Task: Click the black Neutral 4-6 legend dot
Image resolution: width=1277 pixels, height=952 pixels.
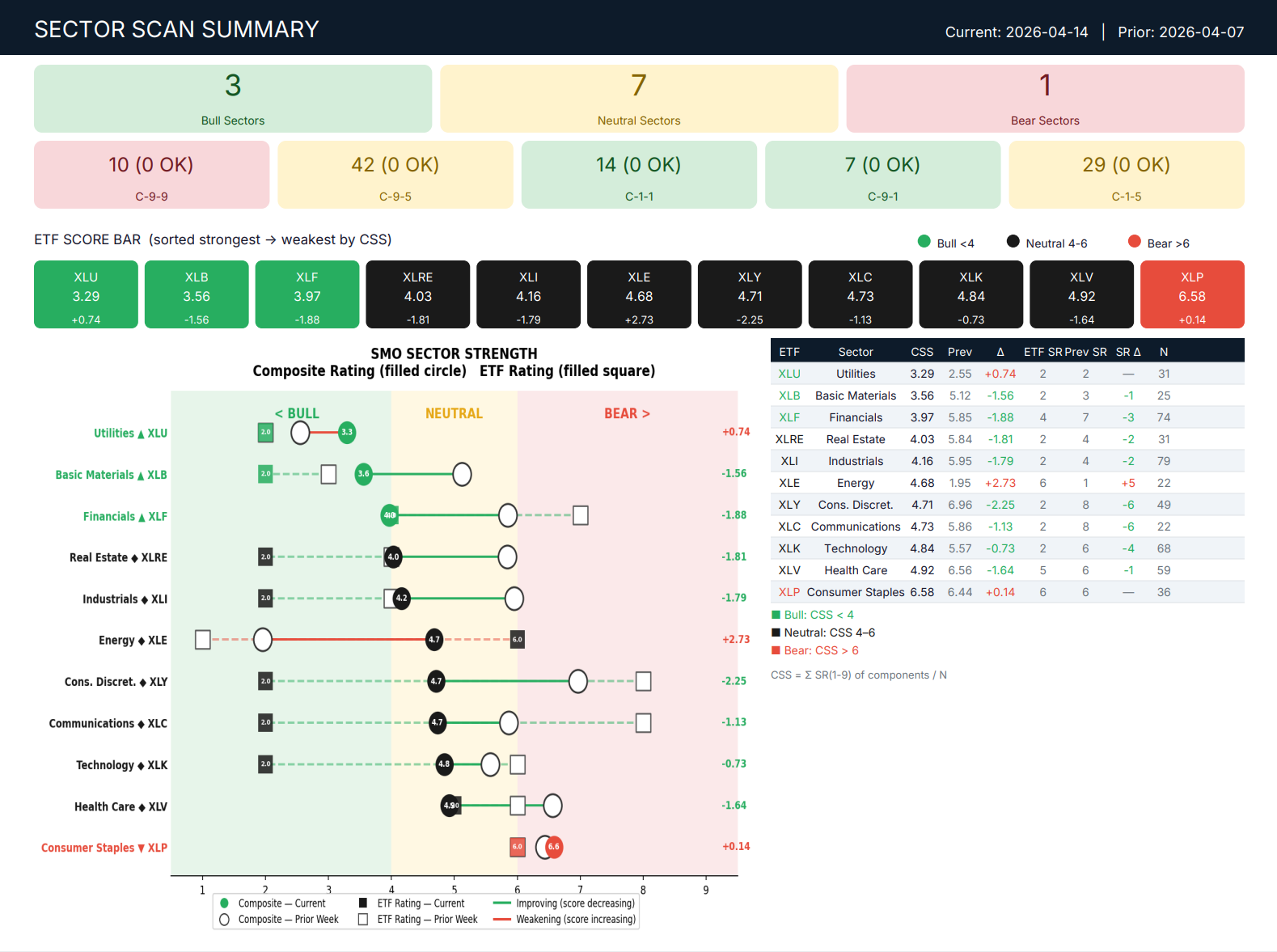Action: click(x=1013, y=241)
